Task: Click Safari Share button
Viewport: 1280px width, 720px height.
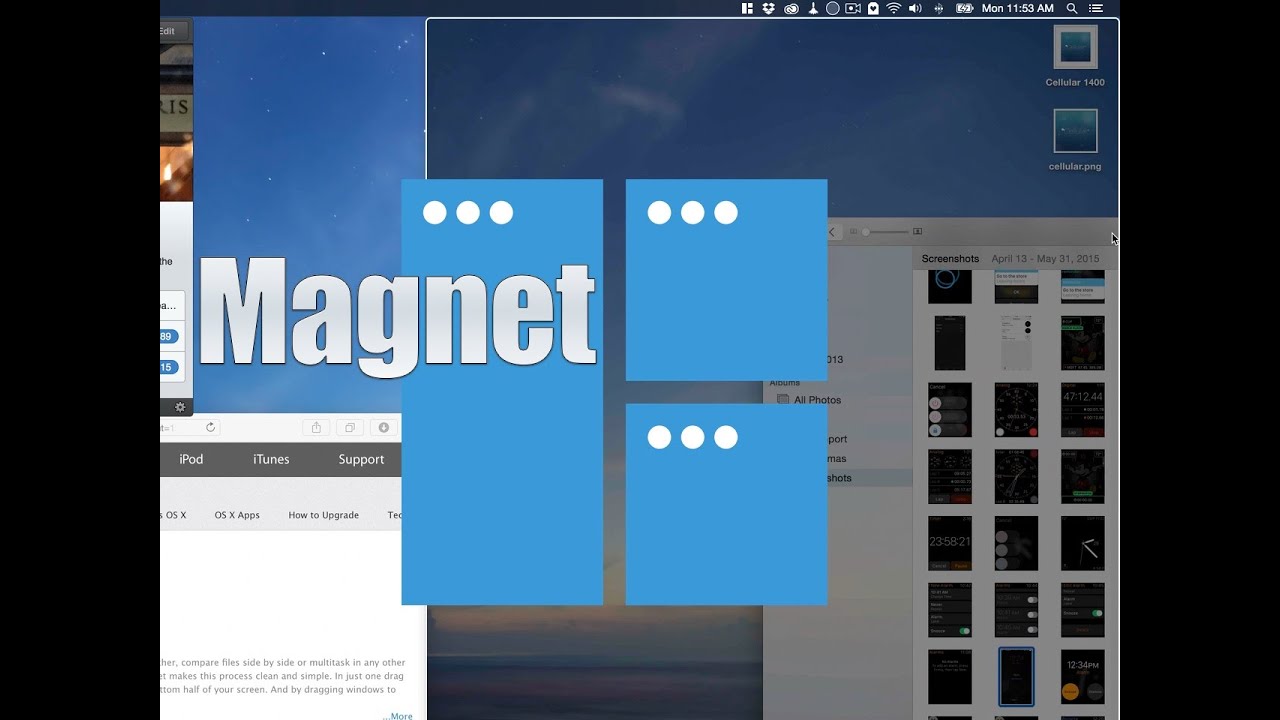Action: tap(316, 427)
